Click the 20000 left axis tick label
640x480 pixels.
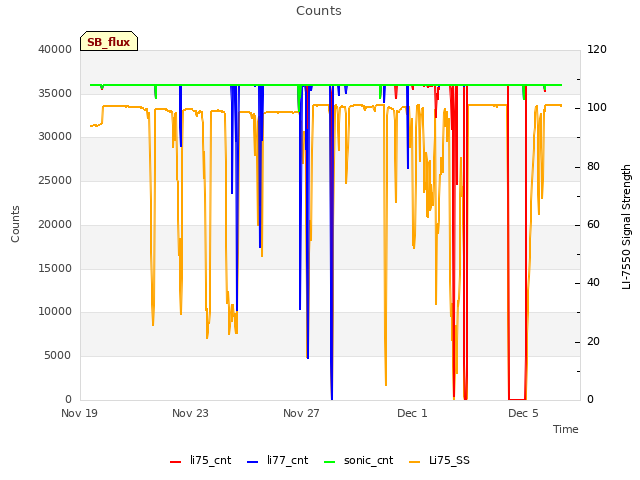(x=55, y=224)
